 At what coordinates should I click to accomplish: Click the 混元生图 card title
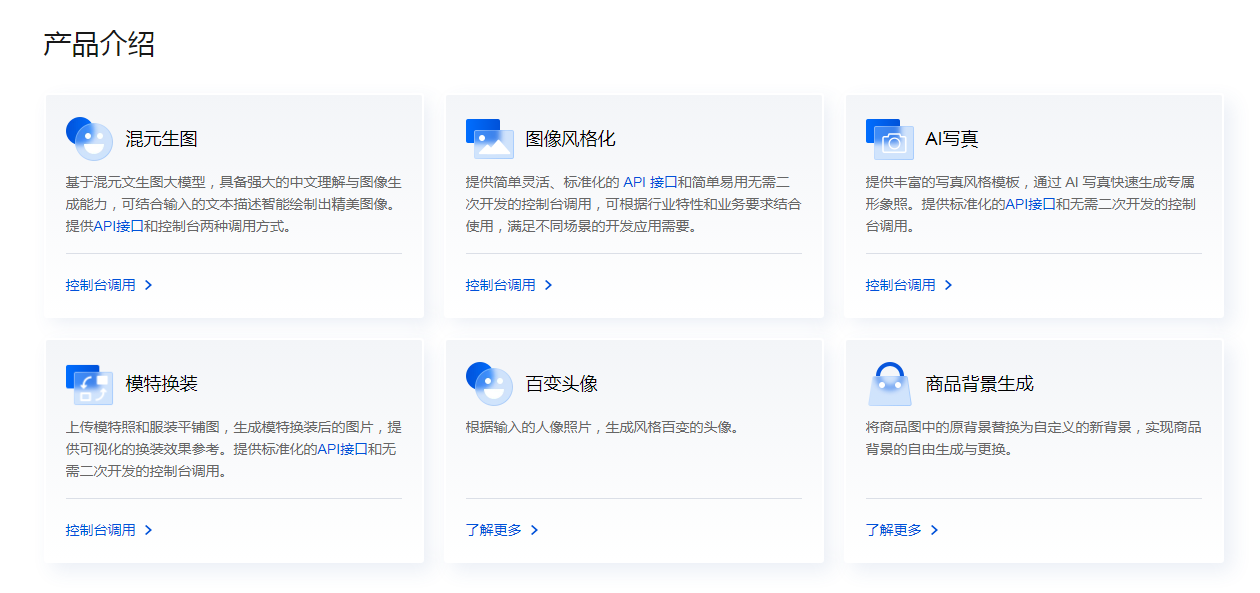pyautogui.click(x=159, y=138)
